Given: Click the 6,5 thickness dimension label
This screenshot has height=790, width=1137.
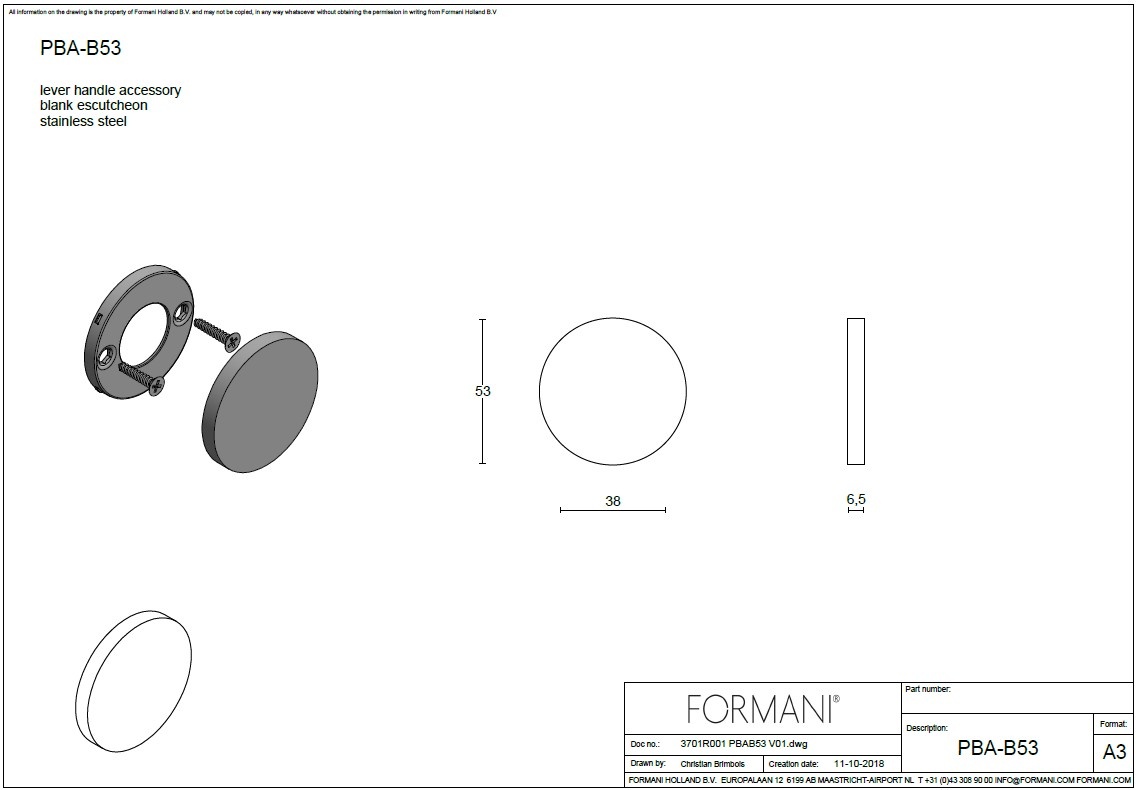Looking at the screenshot, I should [x=855, y=498].
